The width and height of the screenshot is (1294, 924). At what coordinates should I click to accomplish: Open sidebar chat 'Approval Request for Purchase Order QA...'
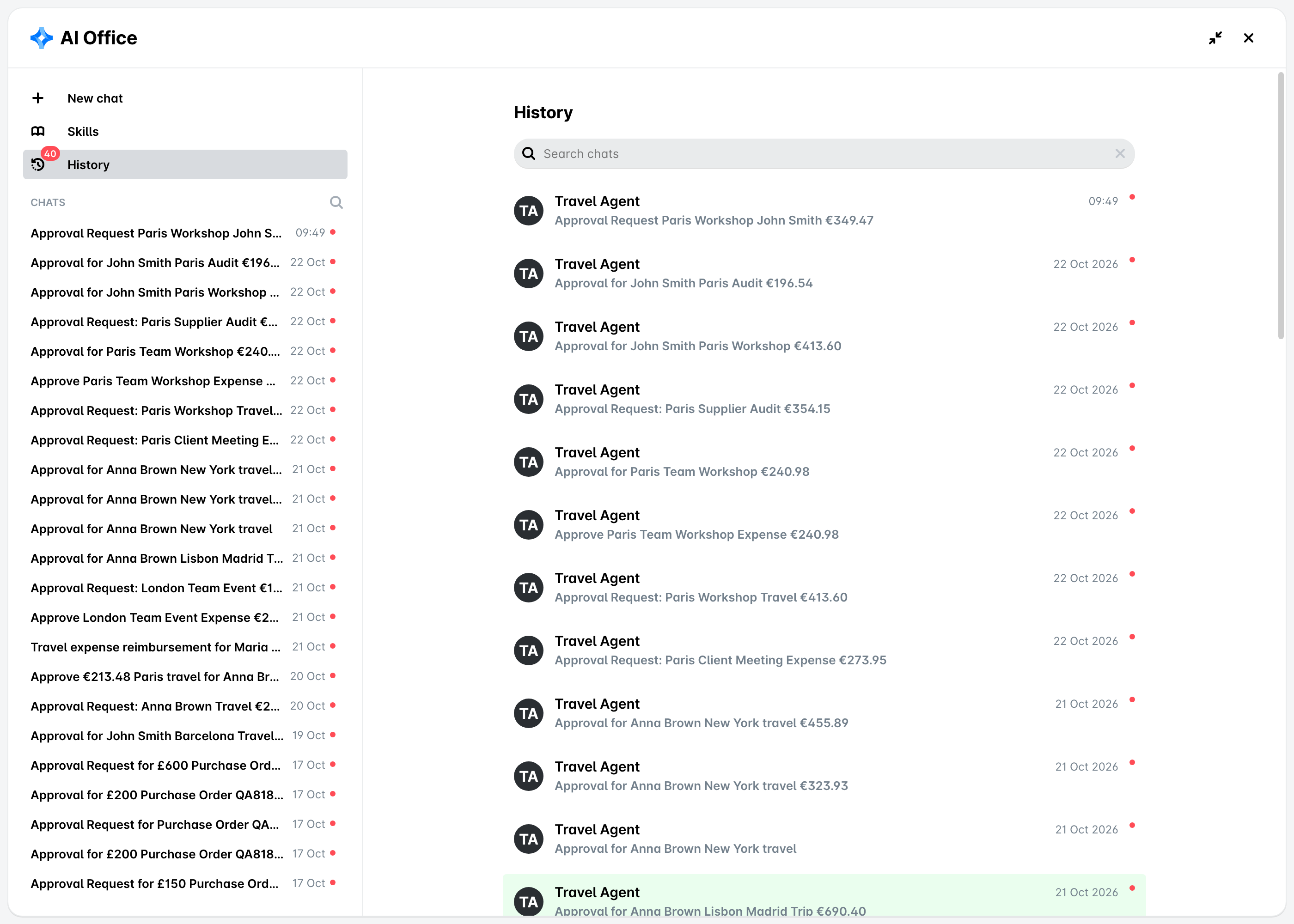pyautogui.click(x=184, y=824)
